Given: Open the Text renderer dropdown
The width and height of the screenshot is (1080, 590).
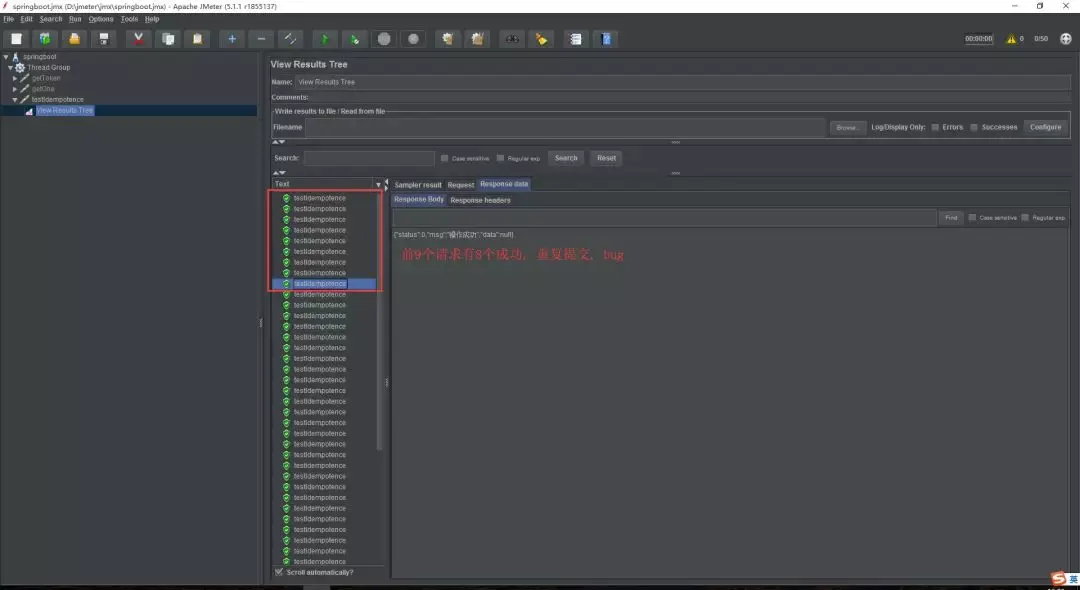Looking at the screenshot, I should coord(327,184).
